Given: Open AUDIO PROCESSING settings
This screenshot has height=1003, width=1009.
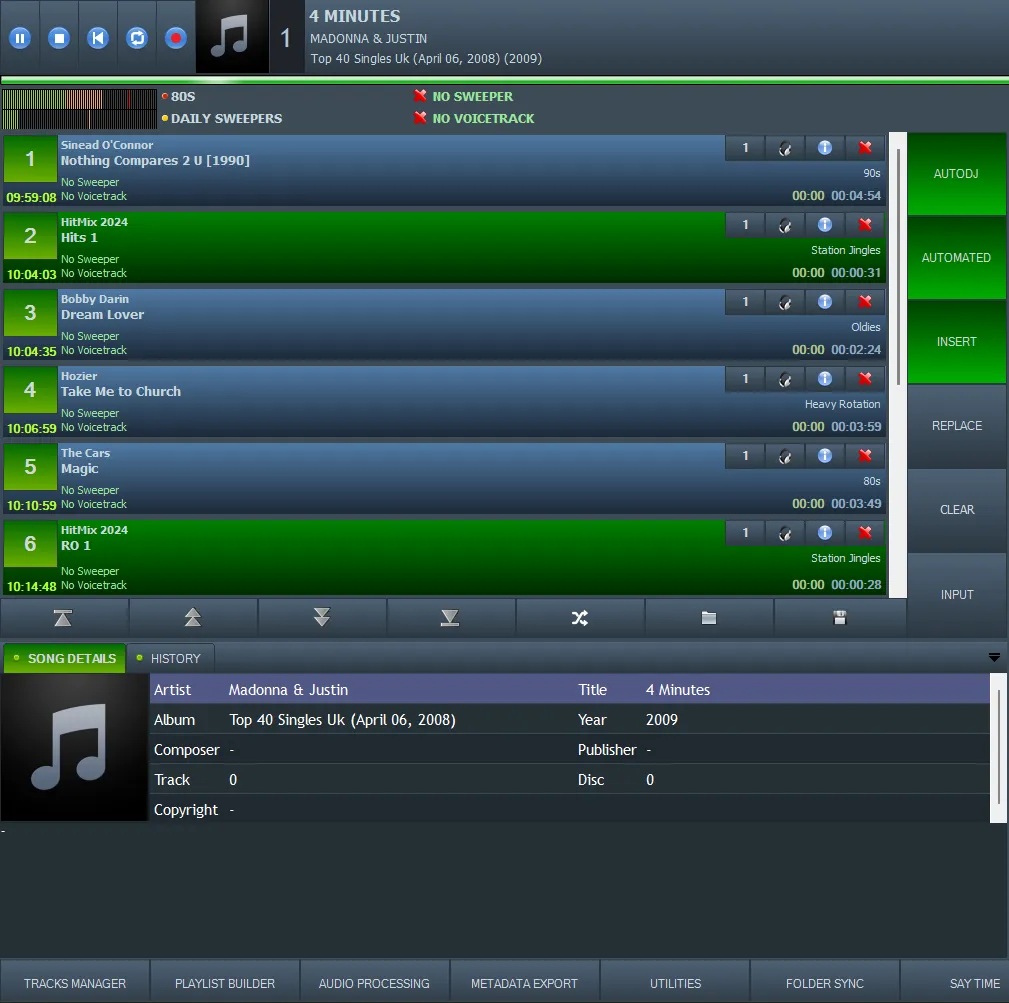Looking at the screenshot, I should point(374,983).
